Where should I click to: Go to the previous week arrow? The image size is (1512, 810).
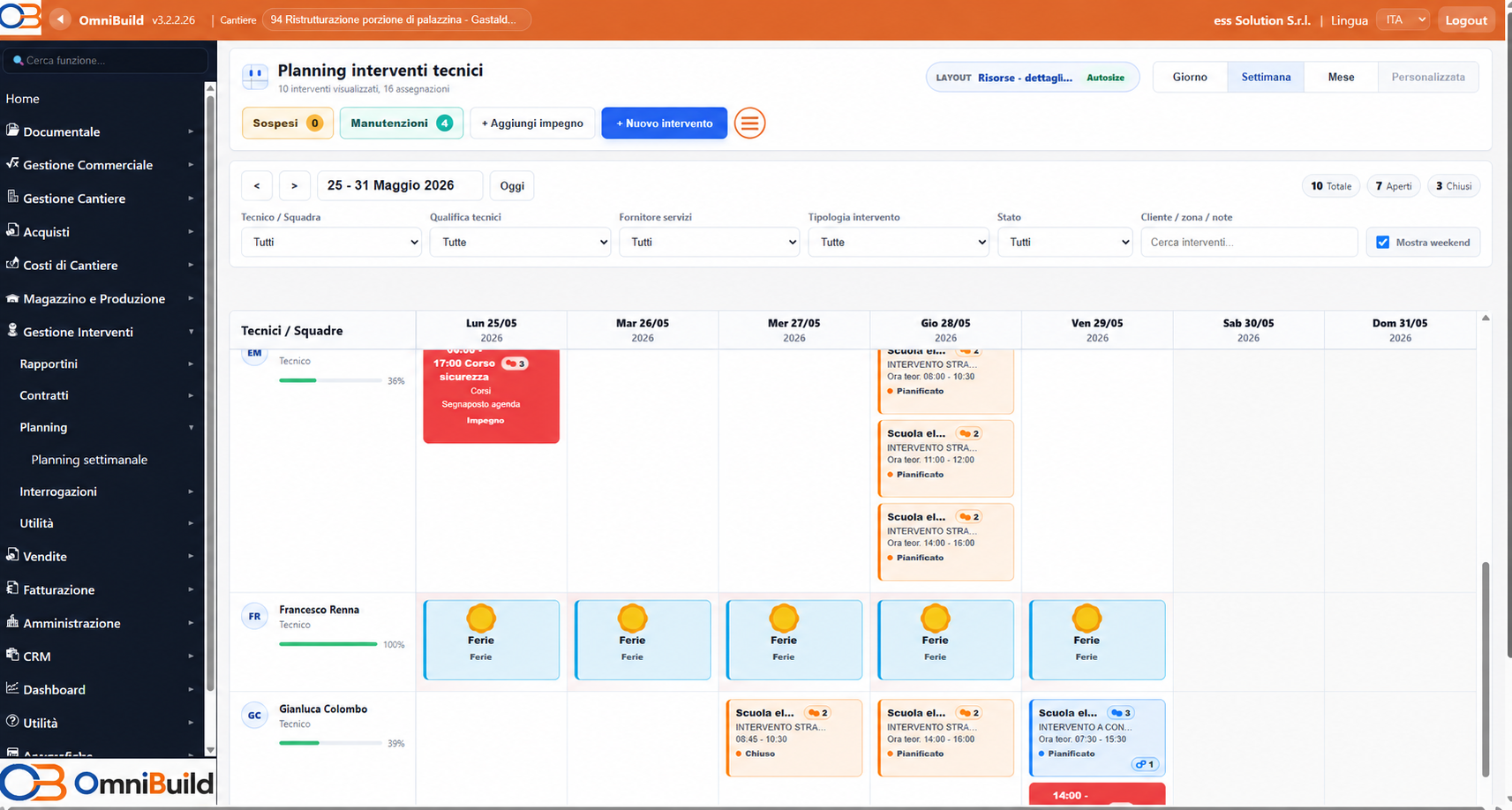tap(257, 185)
